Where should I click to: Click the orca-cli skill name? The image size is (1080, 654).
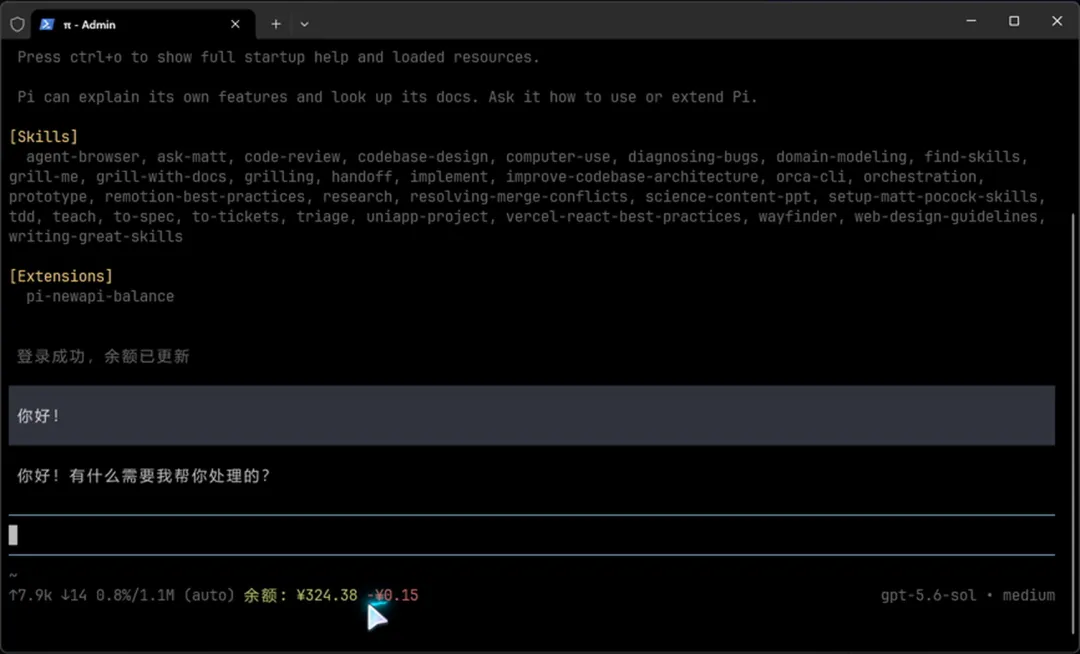pyautogui.click(x=811, y=176)
